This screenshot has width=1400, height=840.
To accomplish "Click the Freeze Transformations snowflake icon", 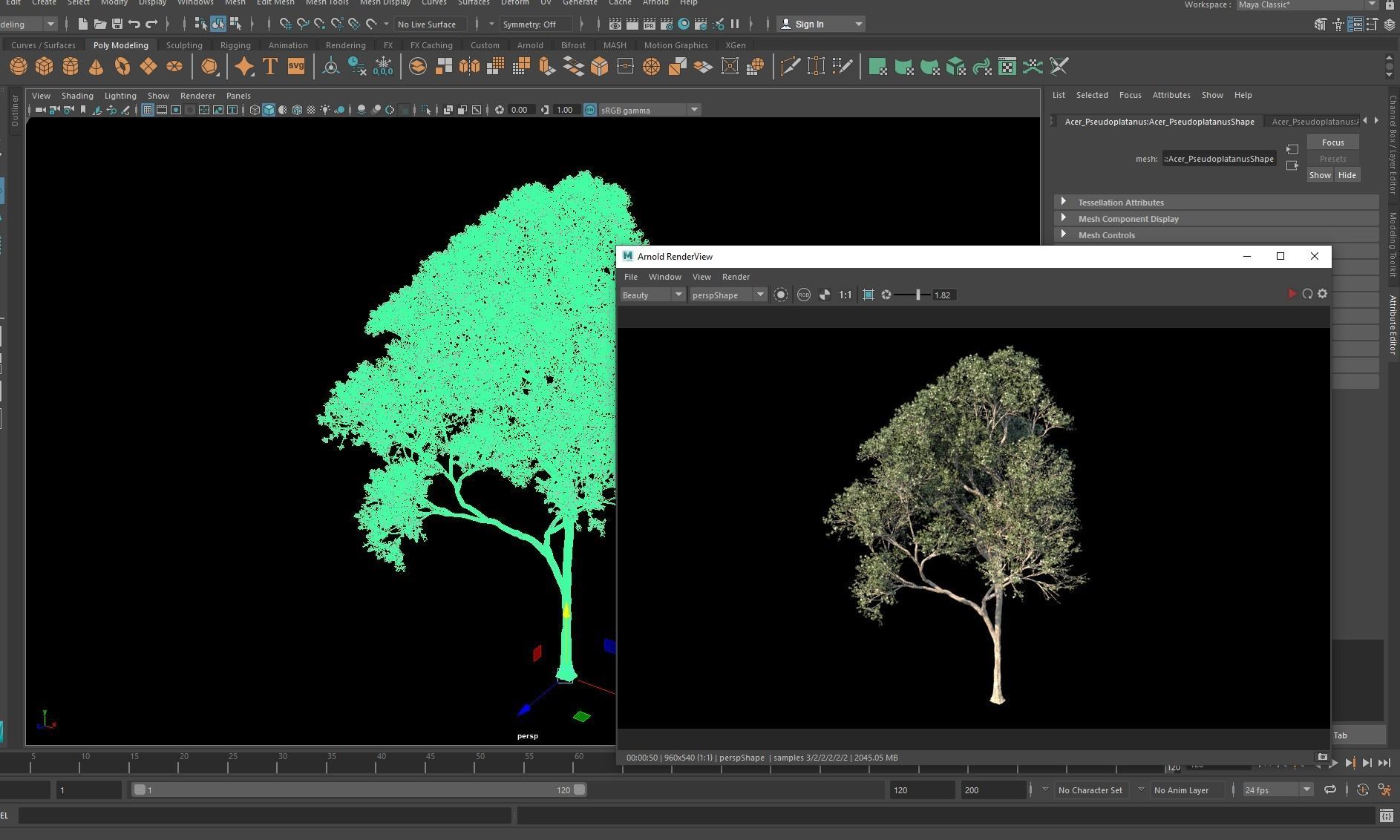I will (383, 67).
